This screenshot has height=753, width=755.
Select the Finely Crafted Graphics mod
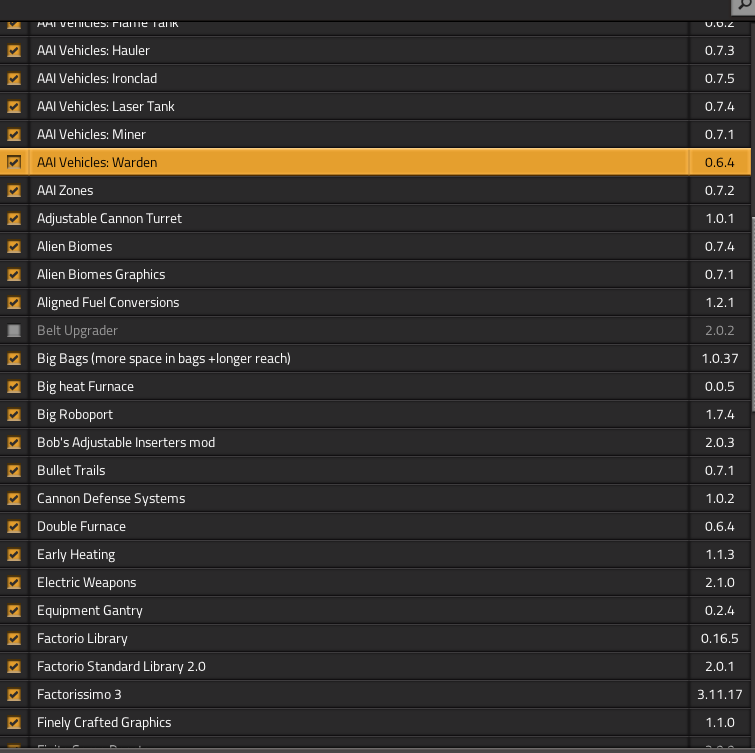tap(104, 722)
